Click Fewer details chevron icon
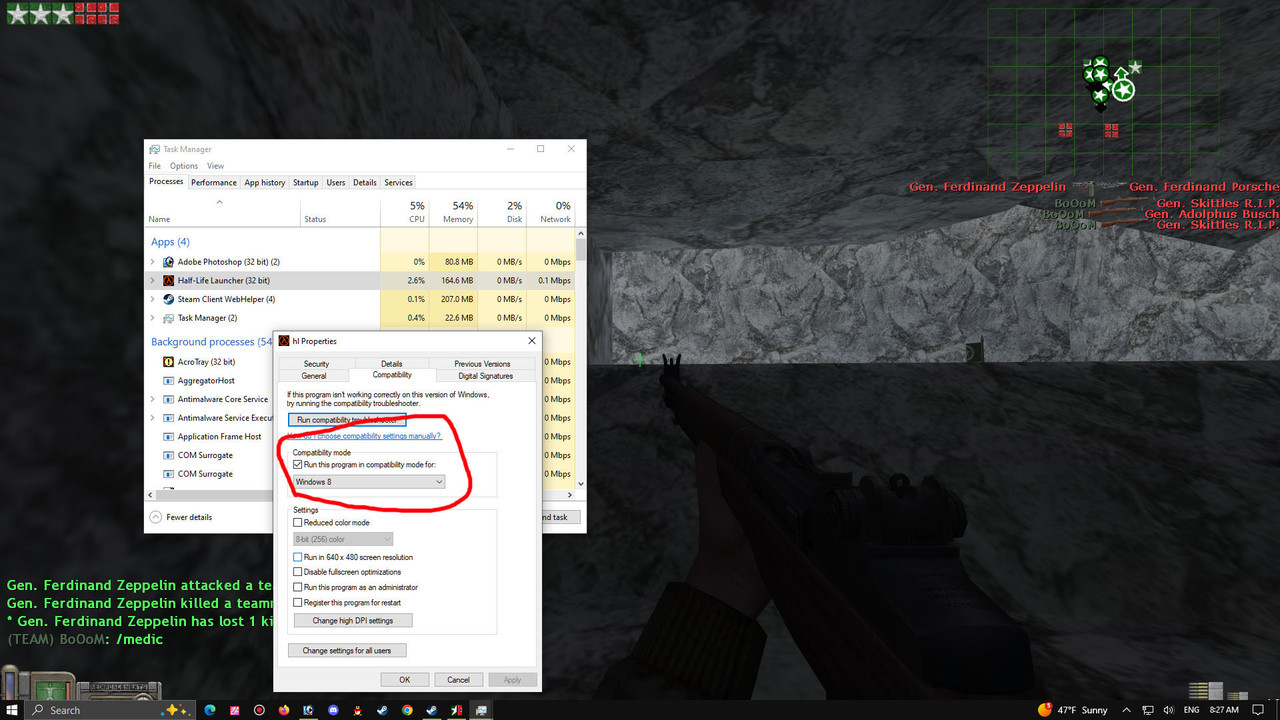This screenshot has height=720, width=1280. [x=155, y=517]
